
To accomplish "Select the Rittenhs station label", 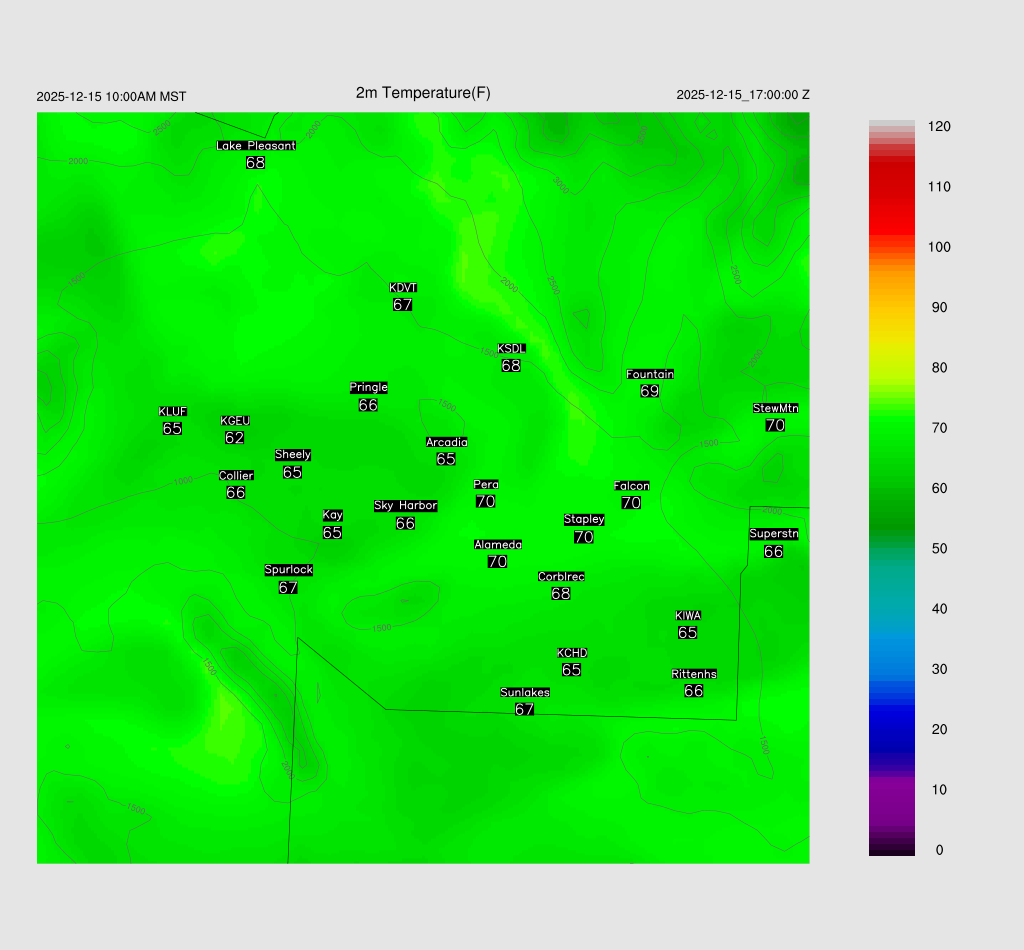I will (694, 674).
